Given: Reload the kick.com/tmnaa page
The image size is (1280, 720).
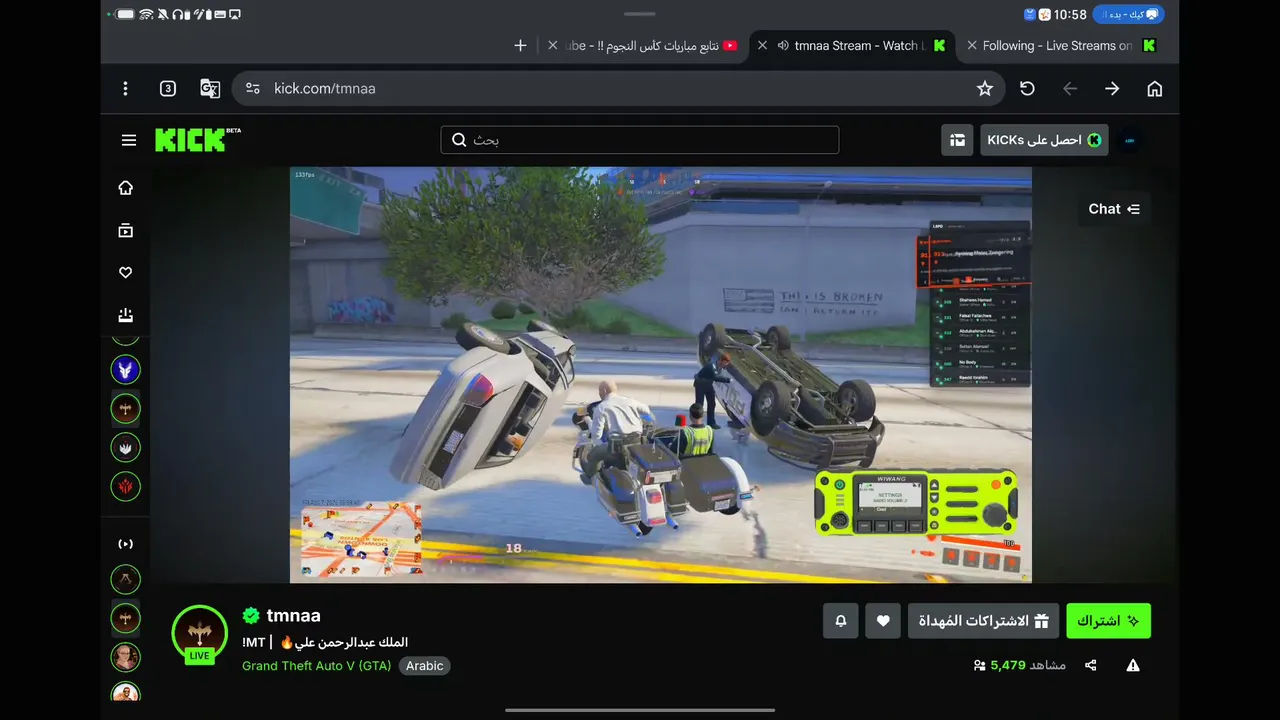Looking at the screenshot, I should click(x=1027, y=89).
